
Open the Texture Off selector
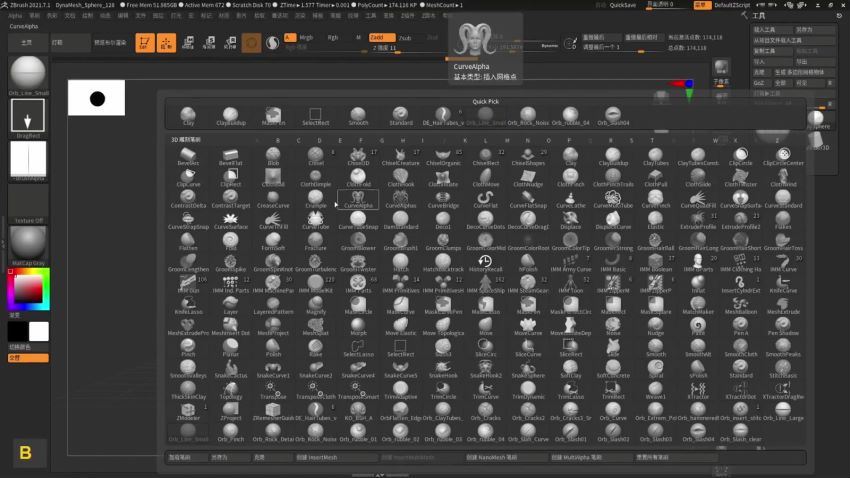point(28,204)
